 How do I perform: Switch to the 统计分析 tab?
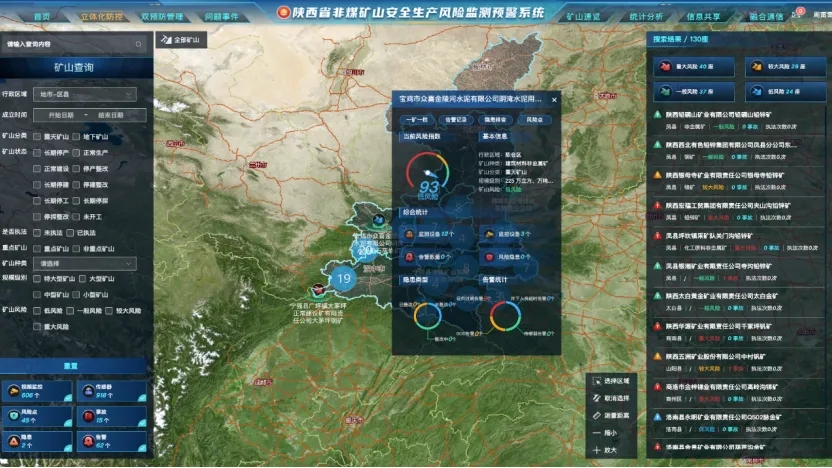pos(647,17)
